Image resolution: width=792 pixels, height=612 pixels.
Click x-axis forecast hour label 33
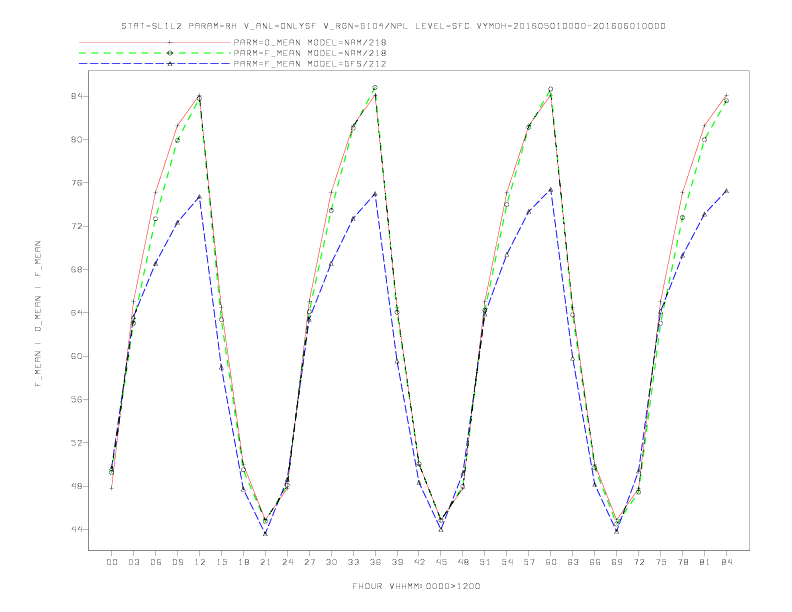coord(353,562)
